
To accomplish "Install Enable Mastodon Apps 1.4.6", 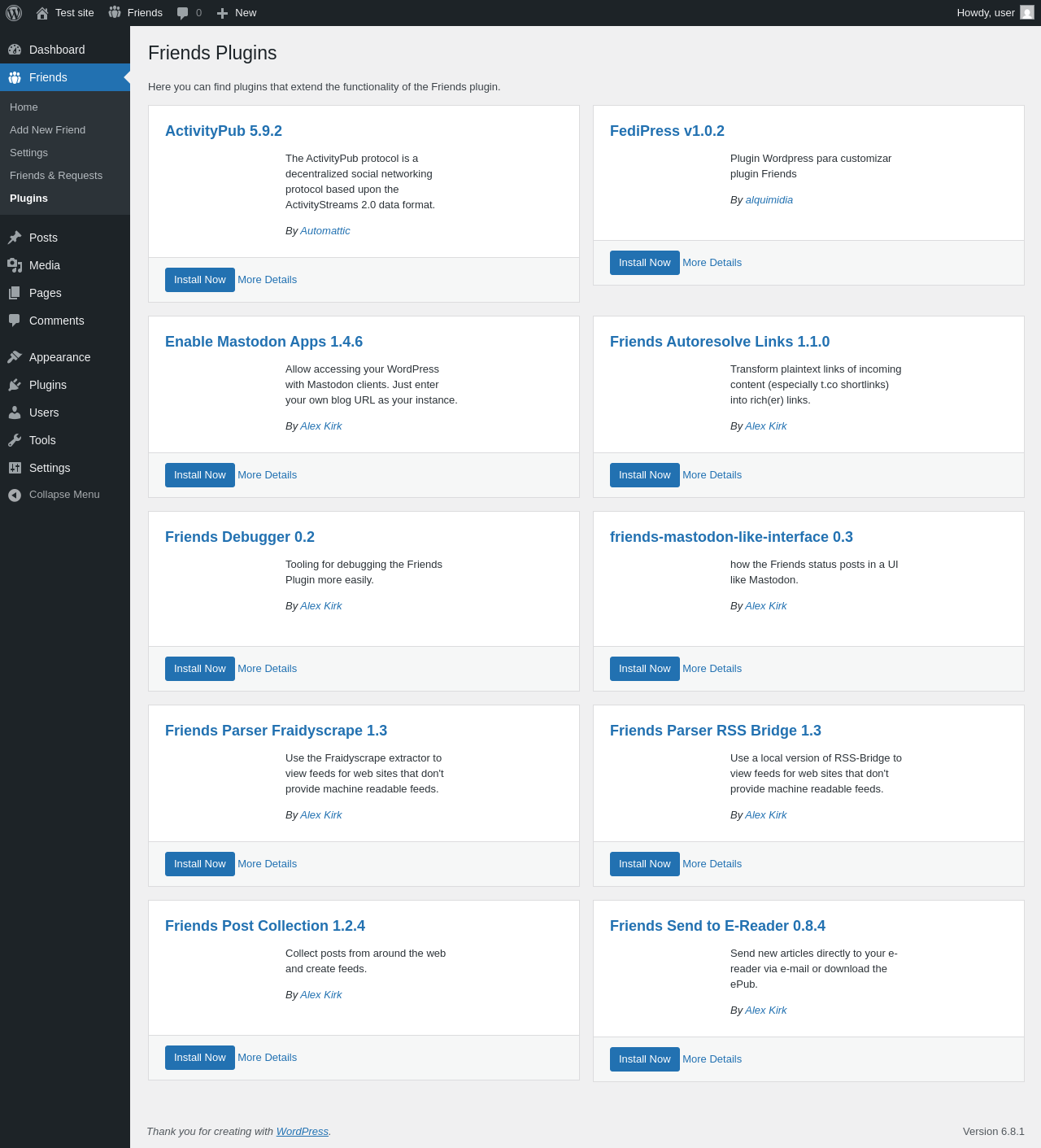I will click(x=200, y=475).
